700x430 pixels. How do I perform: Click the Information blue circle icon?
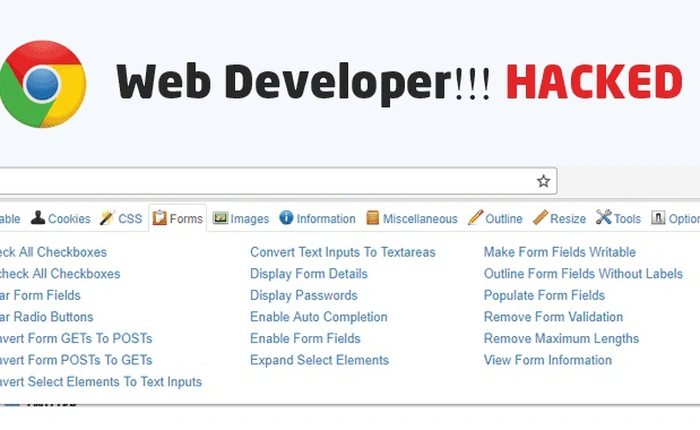[x=286, y=217]
